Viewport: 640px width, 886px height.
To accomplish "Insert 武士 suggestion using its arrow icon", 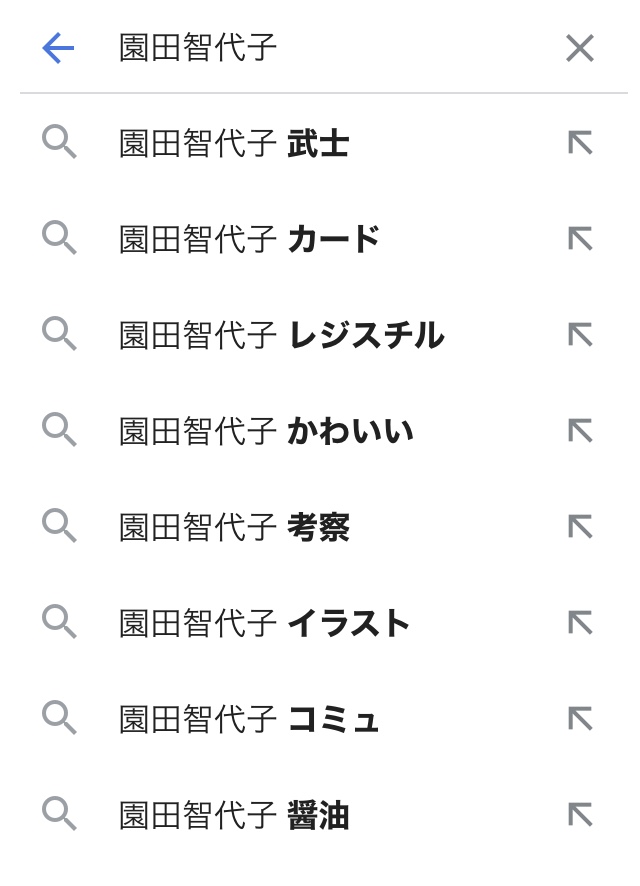I will coord(580,144).
